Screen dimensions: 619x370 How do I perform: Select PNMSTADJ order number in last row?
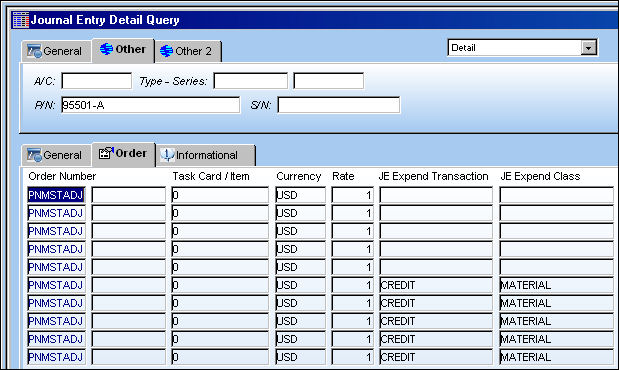click(56, 357)
